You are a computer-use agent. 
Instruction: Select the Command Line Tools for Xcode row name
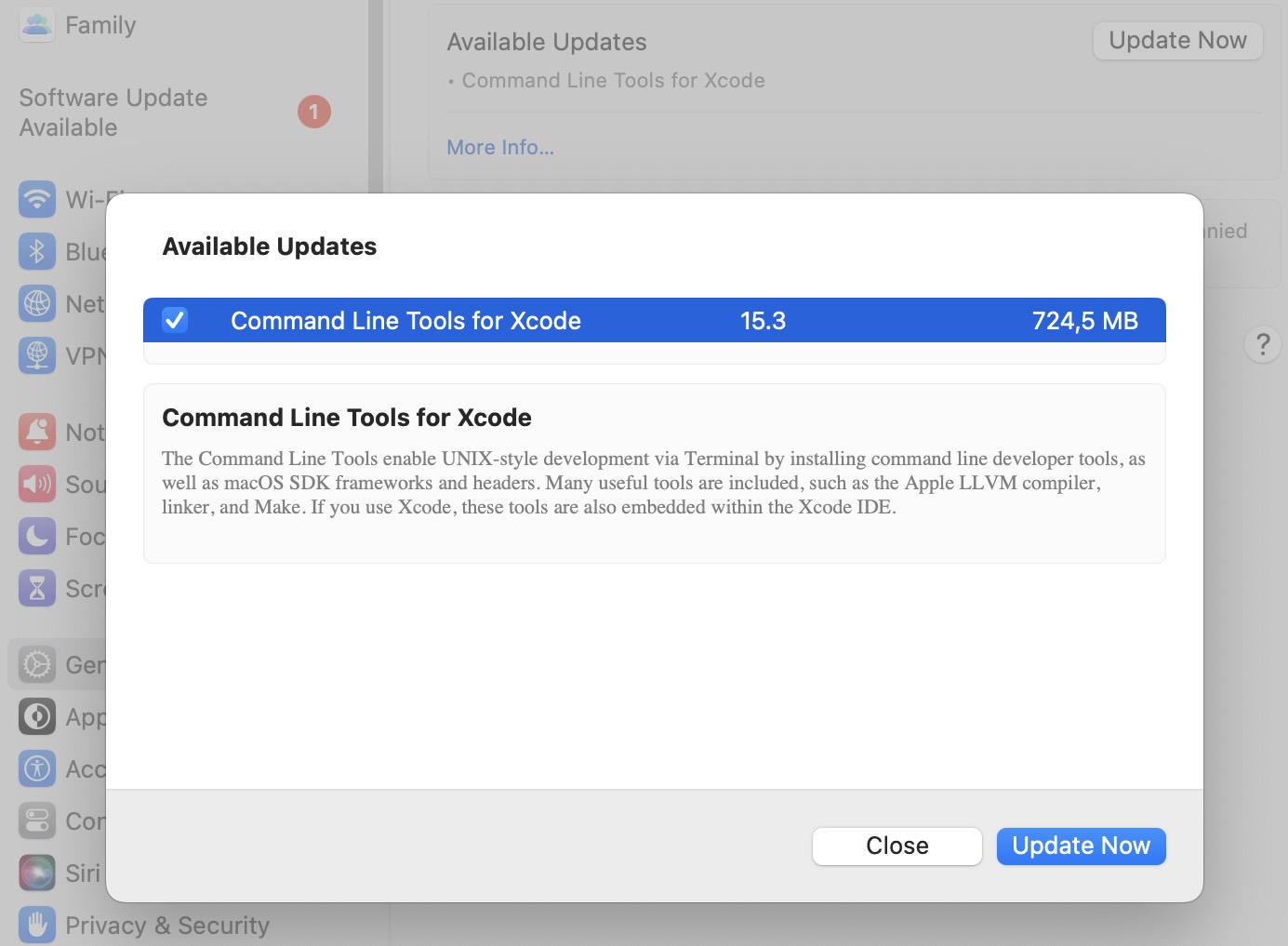click(x=405, y=321)
